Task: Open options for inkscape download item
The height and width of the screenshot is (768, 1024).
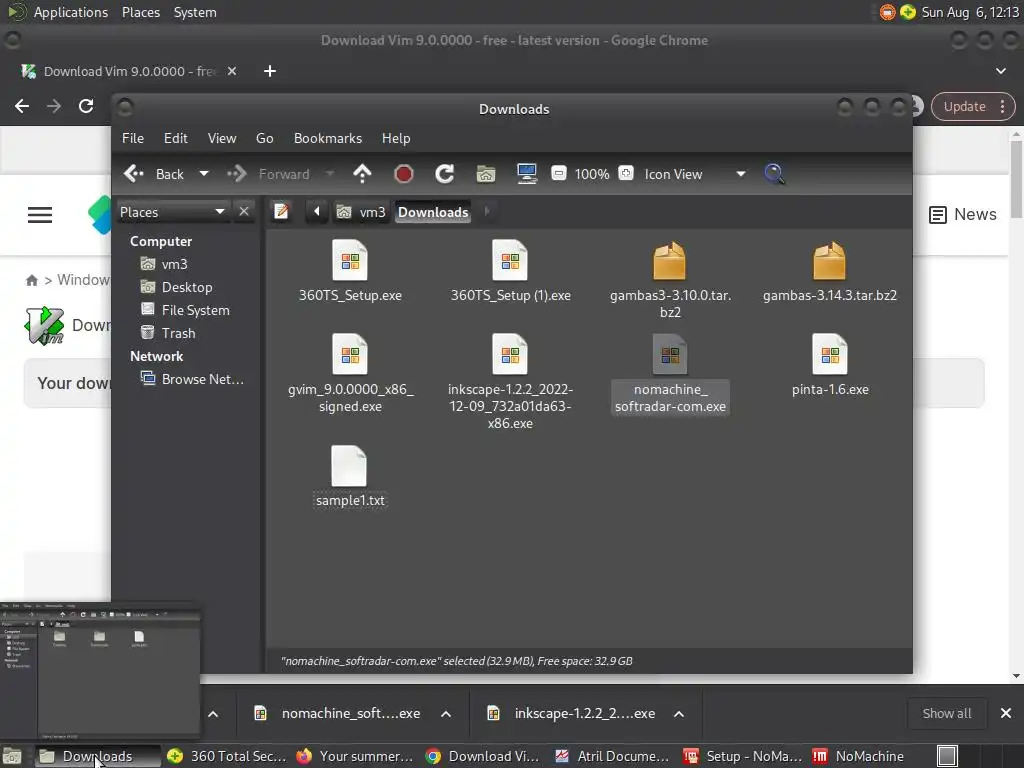Action: [x=679, y=714]
